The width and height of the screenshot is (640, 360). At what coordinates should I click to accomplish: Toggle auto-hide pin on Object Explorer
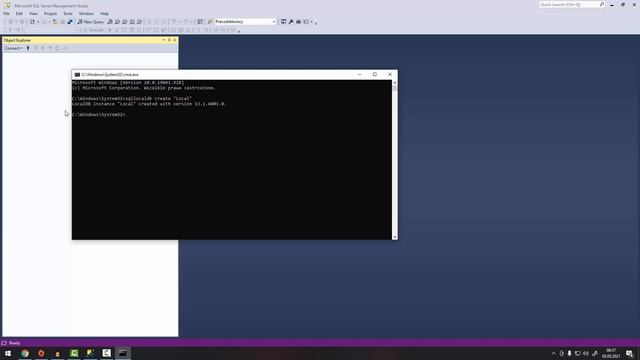tap(169, 40)
